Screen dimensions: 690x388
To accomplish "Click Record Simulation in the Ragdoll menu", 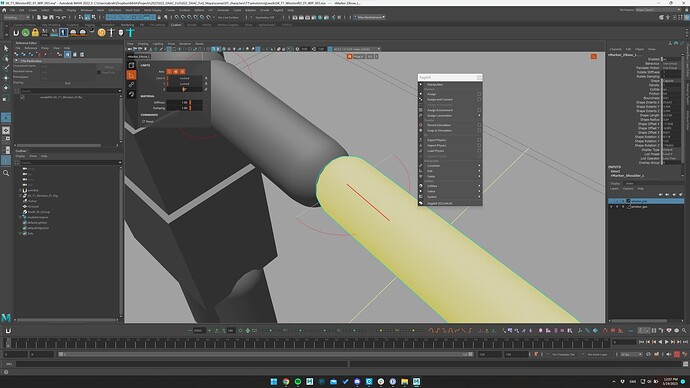I will point(439,125).
